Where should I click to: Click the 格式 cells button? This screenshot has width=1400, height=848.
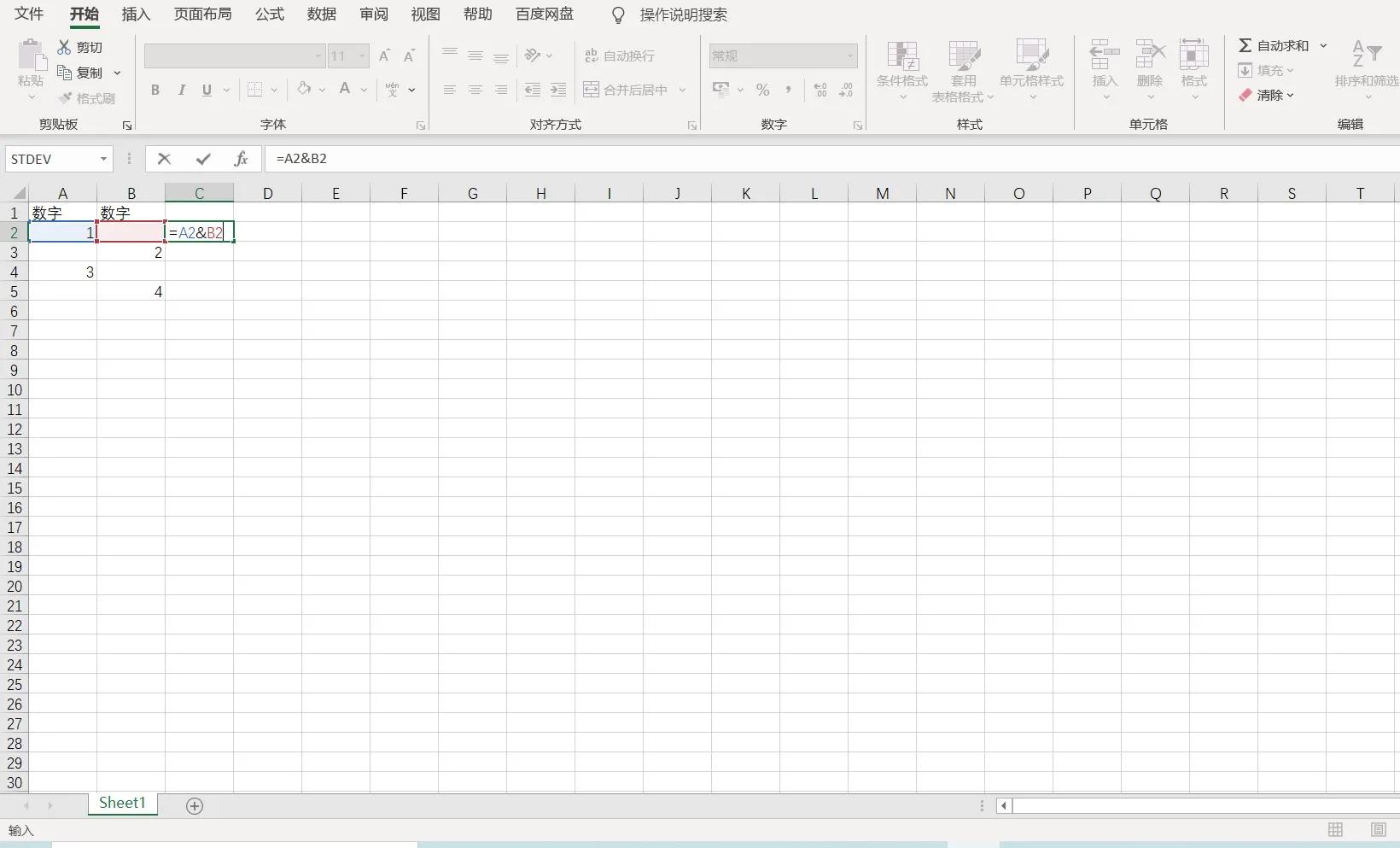pos(1194,71)
